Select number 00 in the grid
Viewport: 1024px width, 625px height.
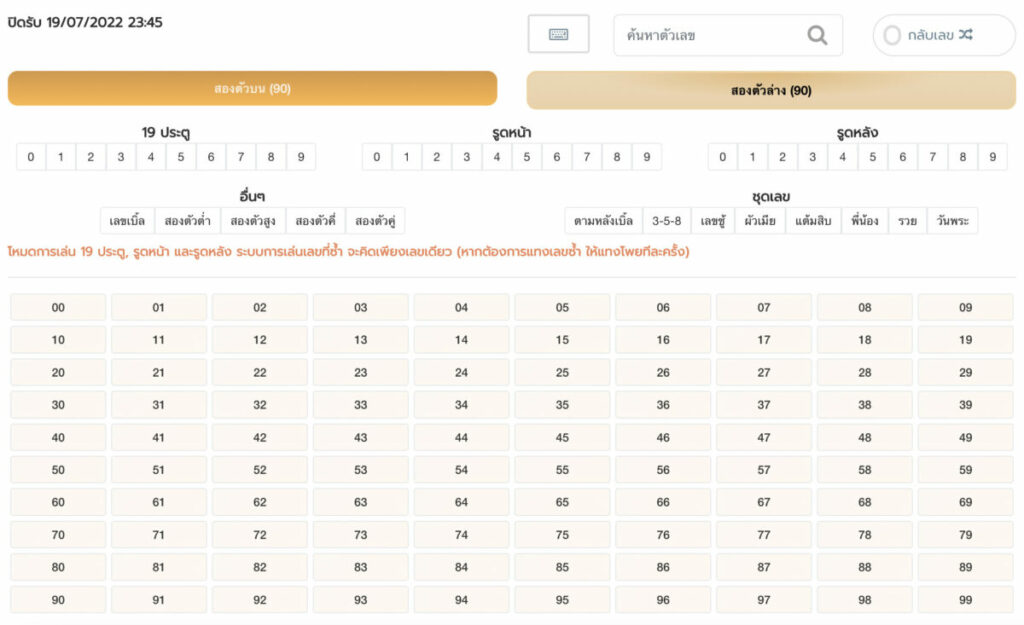tap(58, 308)
